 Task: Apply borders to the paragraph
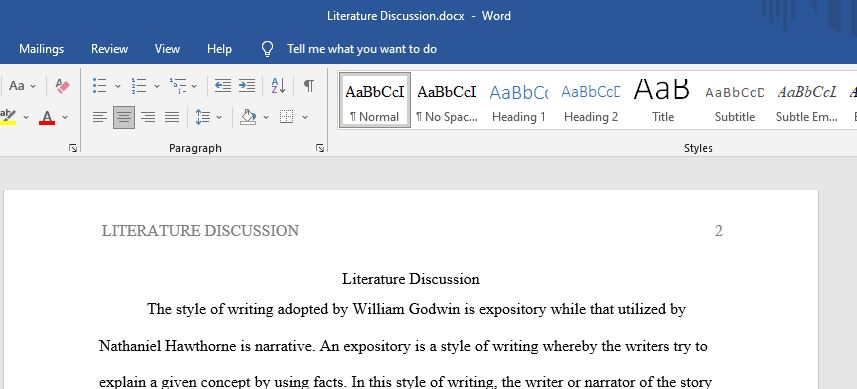286,117
